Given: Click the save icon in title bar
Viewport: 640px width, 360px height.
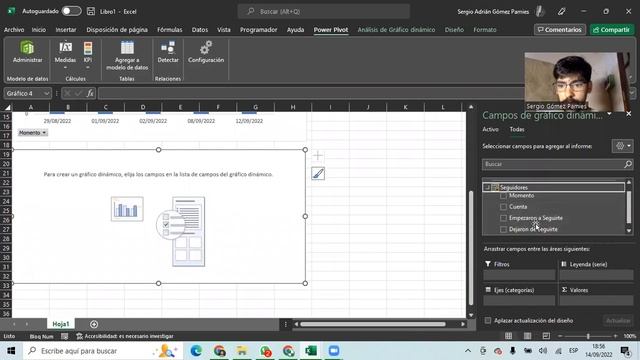Looking at the screenshot, I should [x=91, y=11].
